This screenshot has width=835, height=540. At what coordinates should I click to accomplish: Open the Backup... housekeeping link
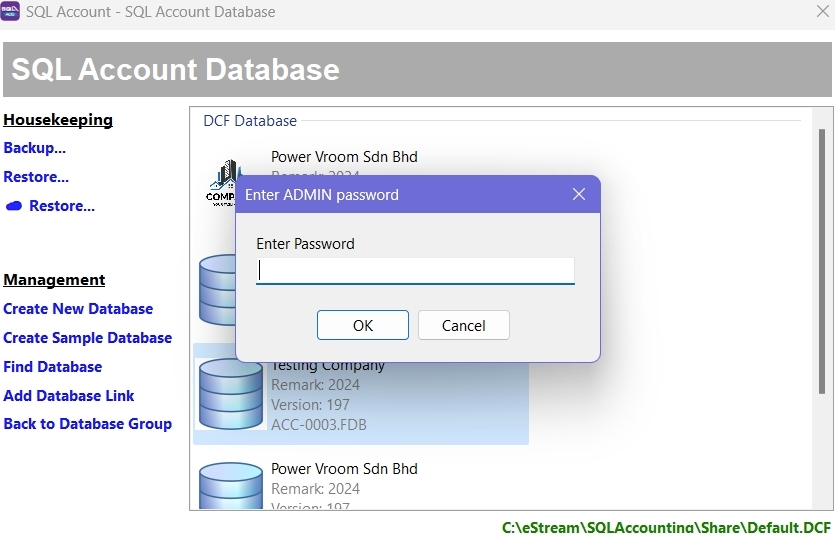pyautogui.click(x=35, y=148)
